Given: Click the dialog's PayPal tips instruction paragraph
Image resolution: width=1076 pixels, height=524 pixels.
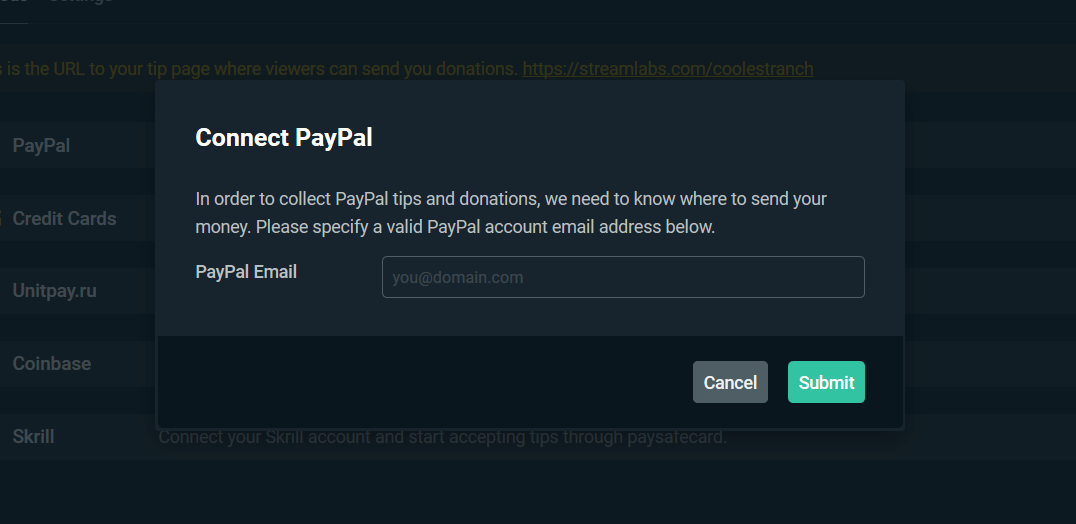Looking at the screenshot, I should pos(510,213).
